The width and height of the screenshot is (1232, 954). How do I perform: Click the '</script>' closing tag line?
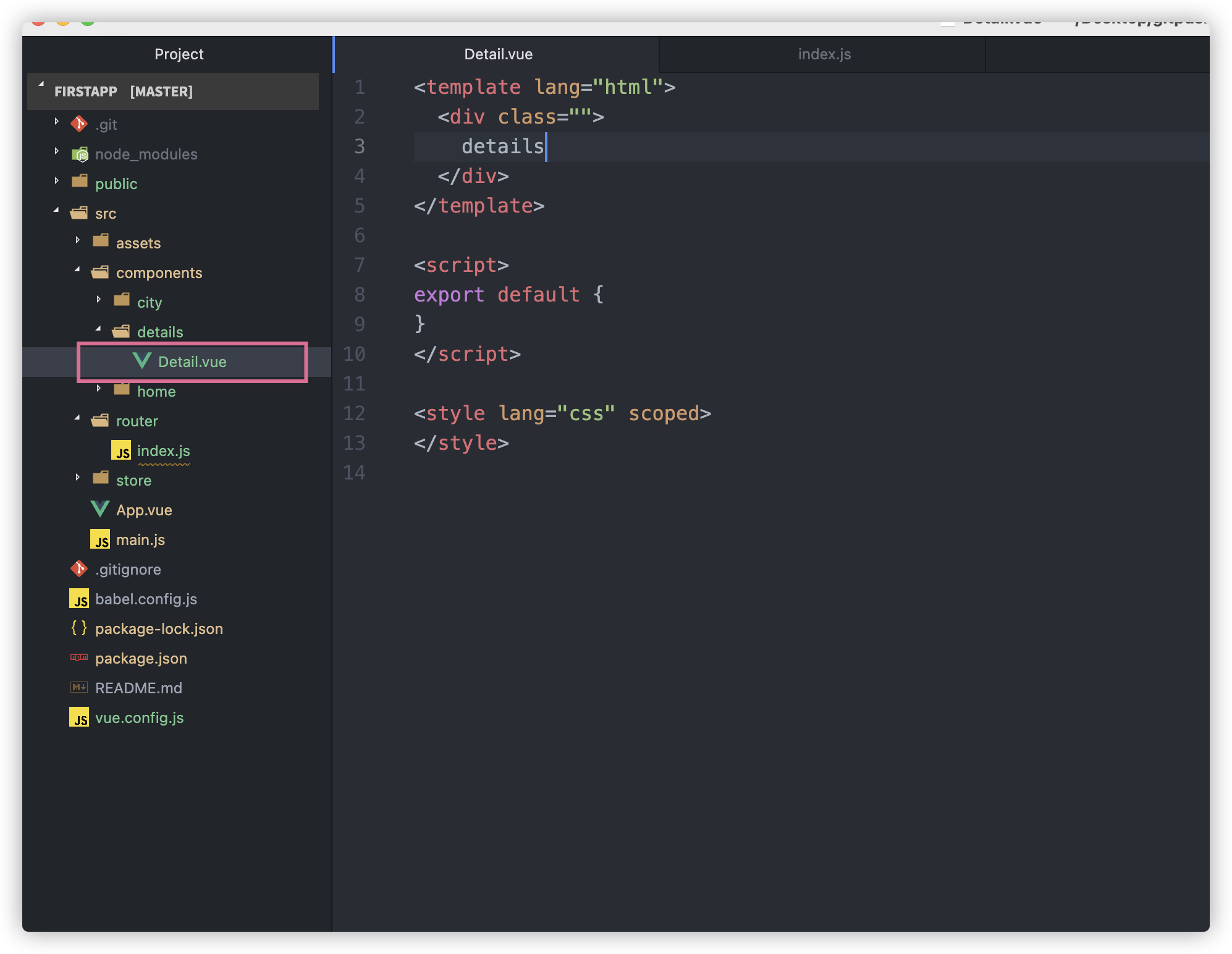467,354
